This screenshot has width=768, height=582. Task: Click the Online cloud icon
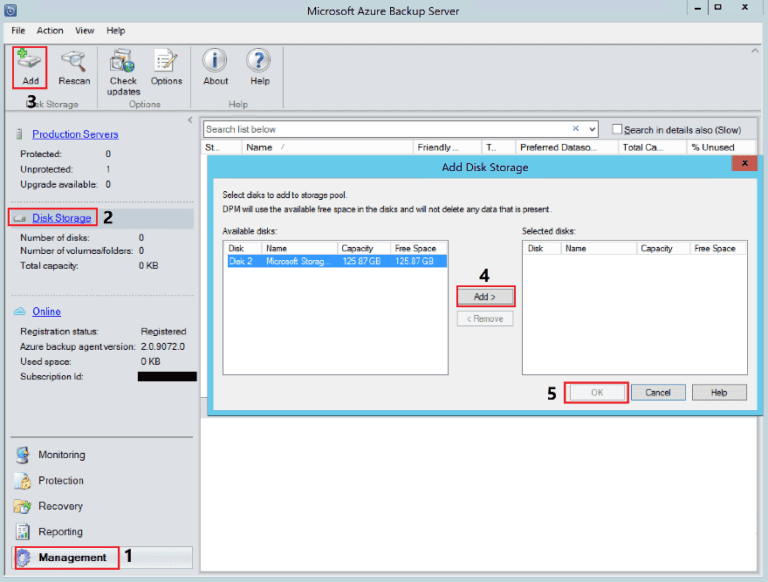point(20,312)
